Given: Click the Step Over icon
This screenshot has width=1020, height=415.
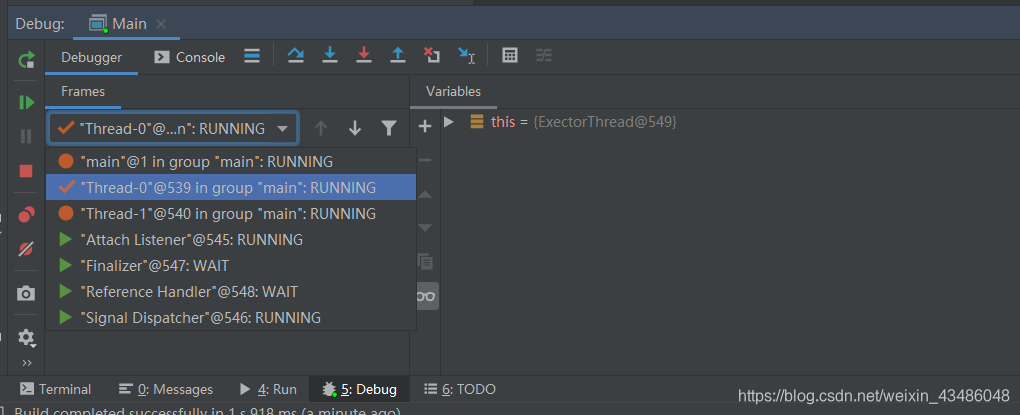Looking at the screenshot, I should [296, 56].
